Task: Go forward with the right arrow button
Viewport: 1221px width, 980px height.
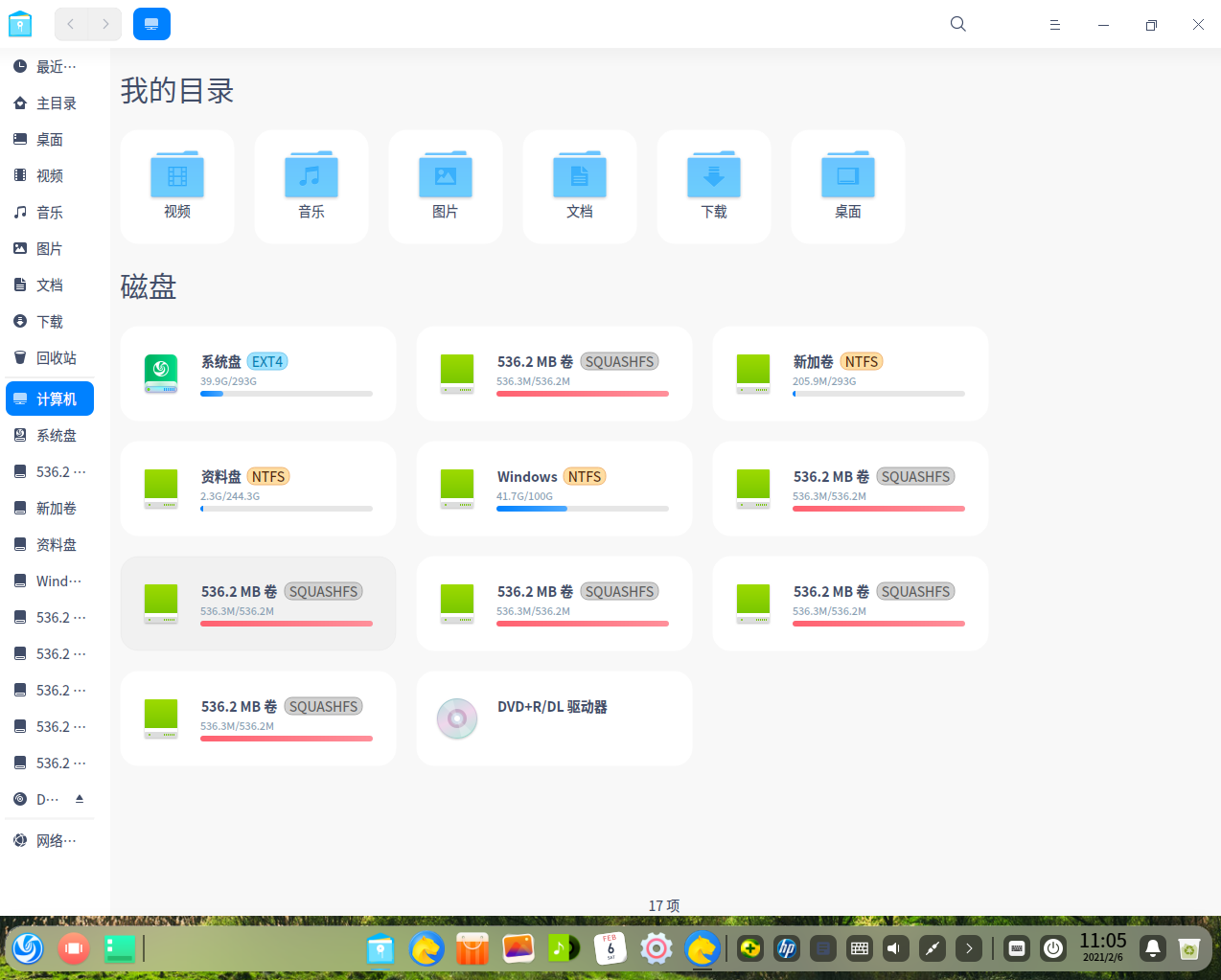Action: point(105,24)
